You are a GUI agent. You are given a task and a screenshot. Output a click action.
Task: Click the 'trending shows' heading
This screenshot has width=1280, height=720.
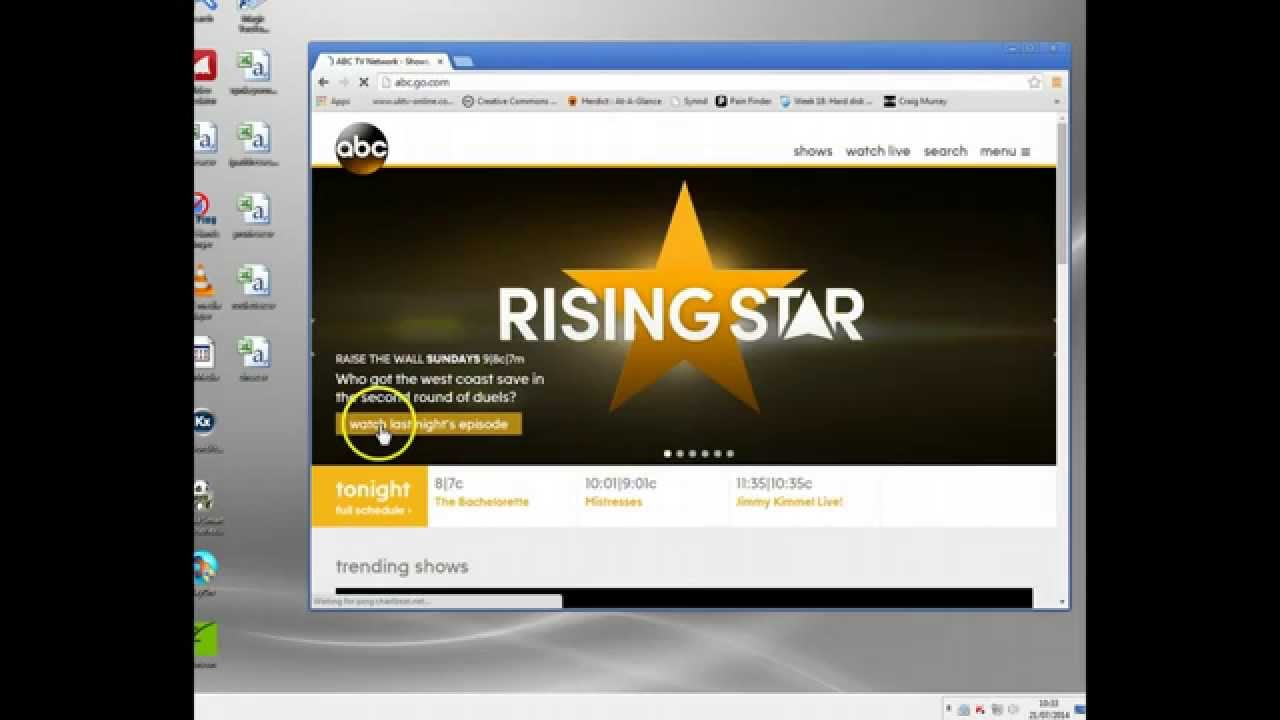(x=402, y=566)
